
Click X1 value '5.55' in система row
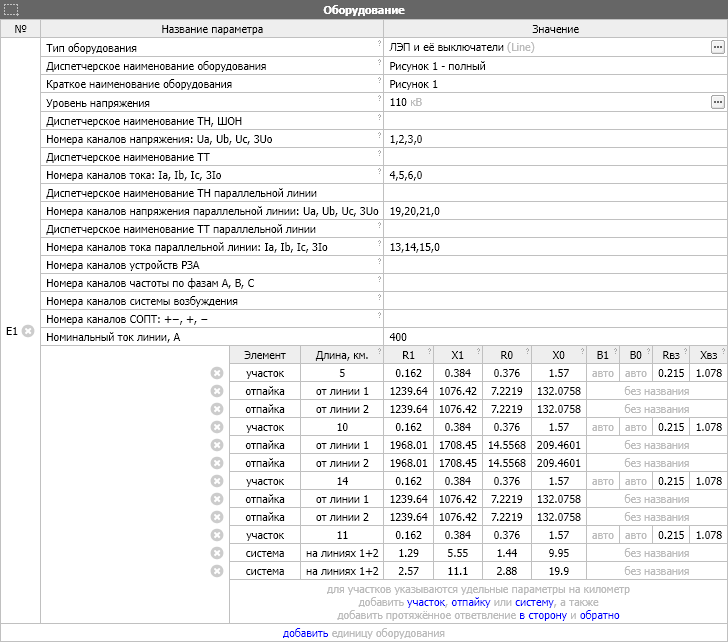pos(458,553)
